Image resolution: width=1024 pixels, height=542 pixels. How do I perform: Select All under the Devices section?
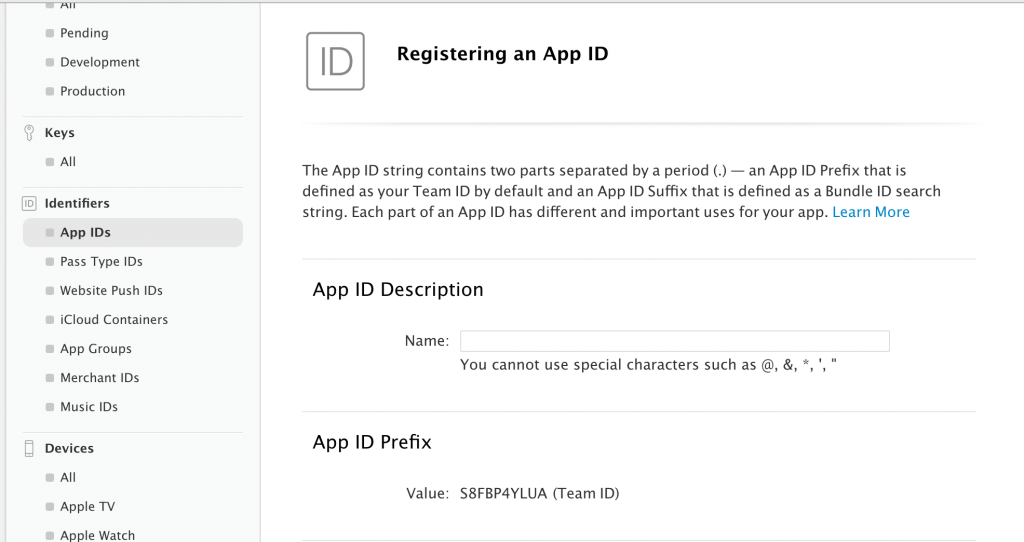click(68, 477)
